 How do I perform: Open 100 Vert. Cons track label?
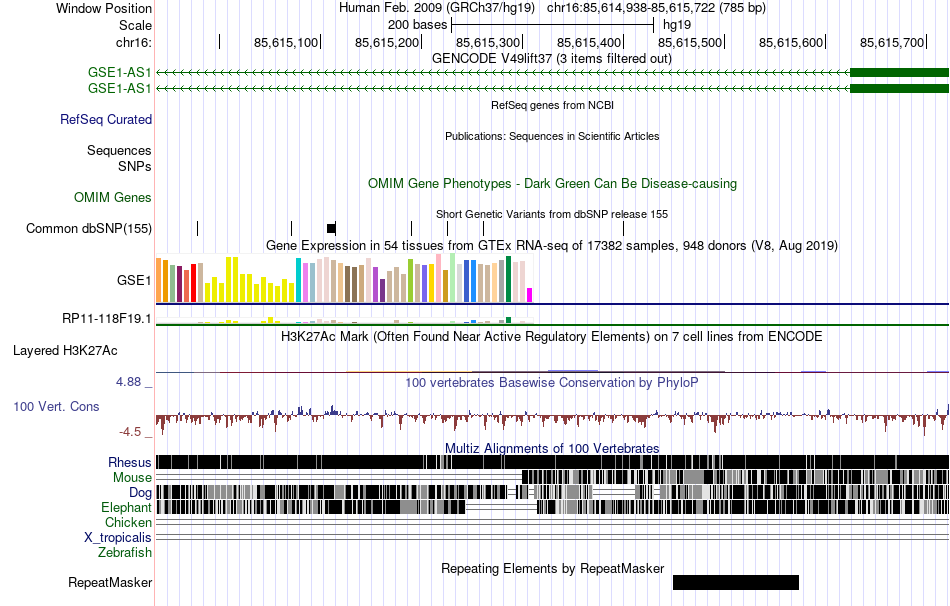pyautogui.click(x=56, y=407)
